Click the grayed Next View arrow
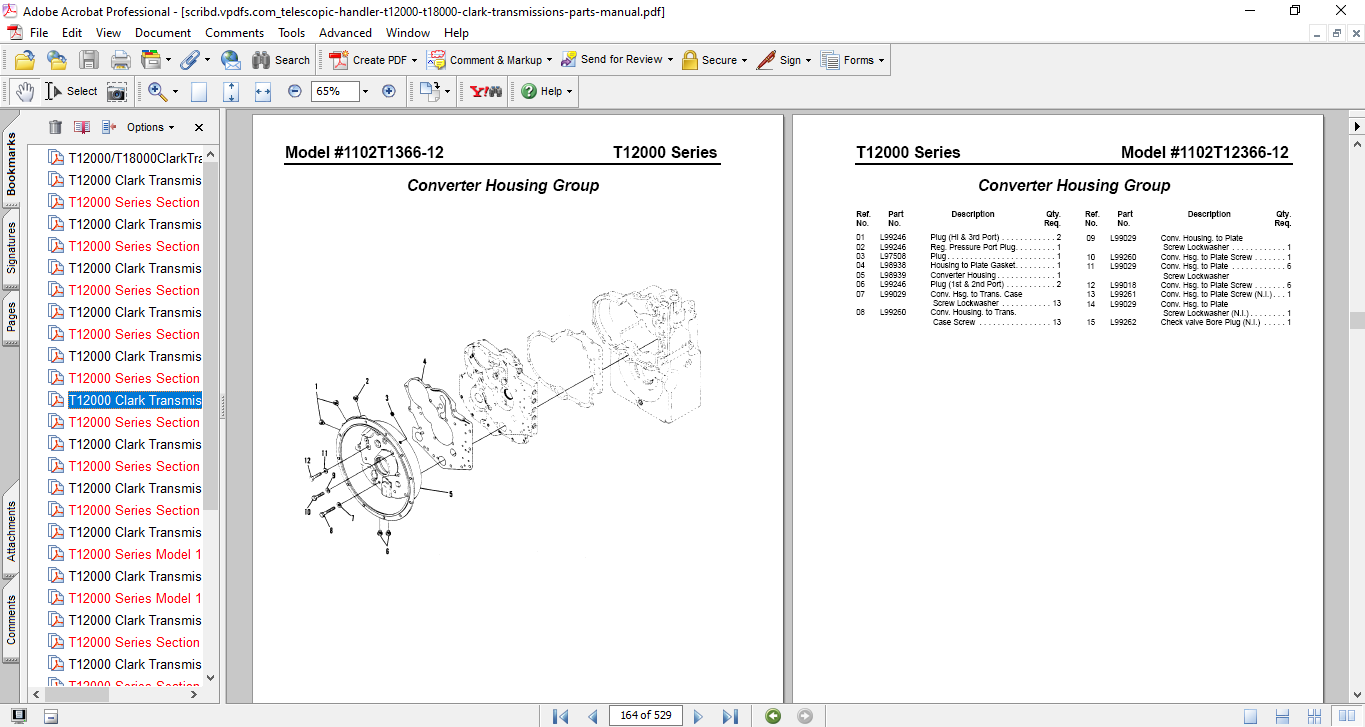 (805, 716)
